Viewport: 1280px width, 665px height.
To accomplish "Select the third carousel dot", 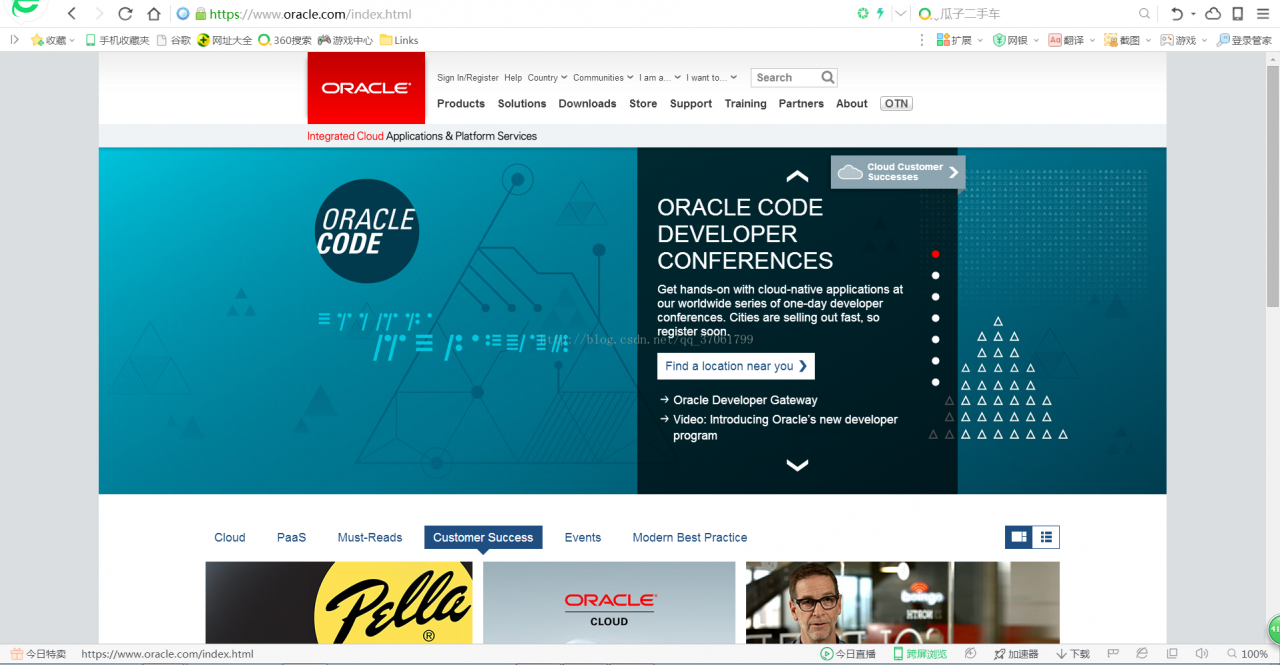I will pos(935,297).
